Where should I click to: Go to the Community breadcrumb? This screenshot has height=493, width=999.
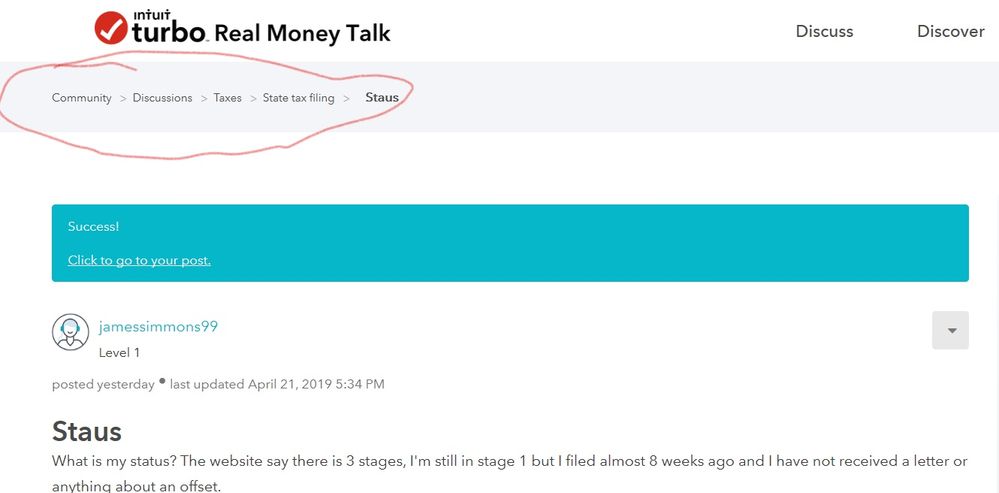82,98
